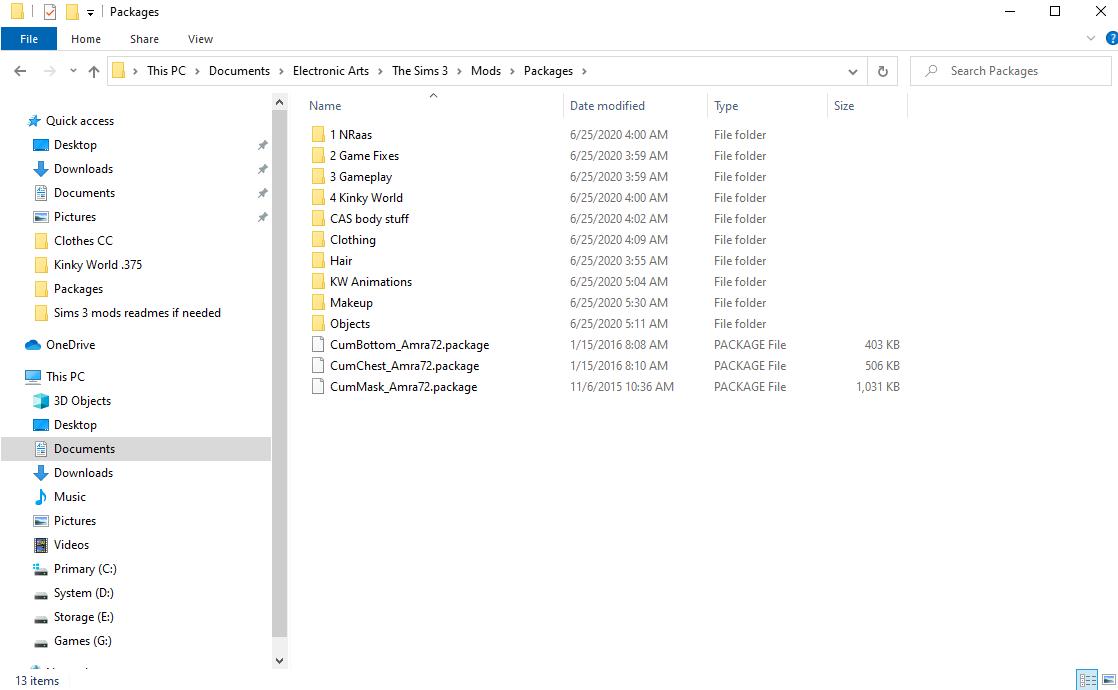Click the Search Packages field
Viewport: 1118px width, 690px height.
[x=1010, y=71]
